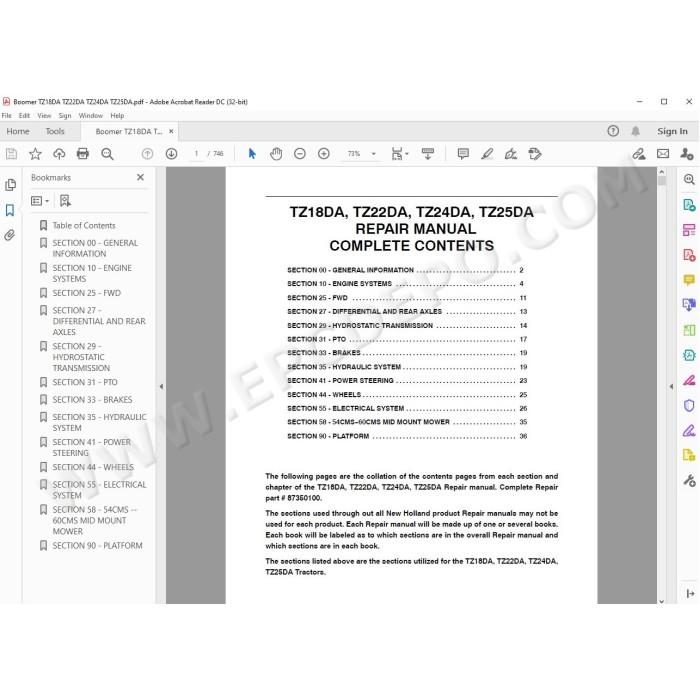Open Section 90 Platform bookmark
The width and height of the screenshot is (700, 700).
(97, 546)
